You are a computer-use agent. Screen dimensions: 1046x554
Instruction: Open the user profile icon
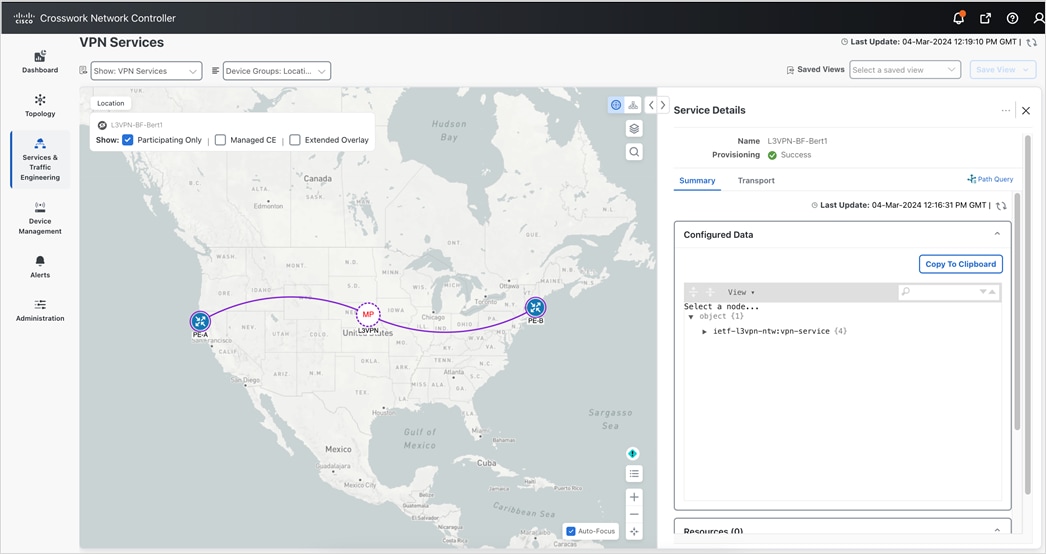click(x=1039, y=19)
